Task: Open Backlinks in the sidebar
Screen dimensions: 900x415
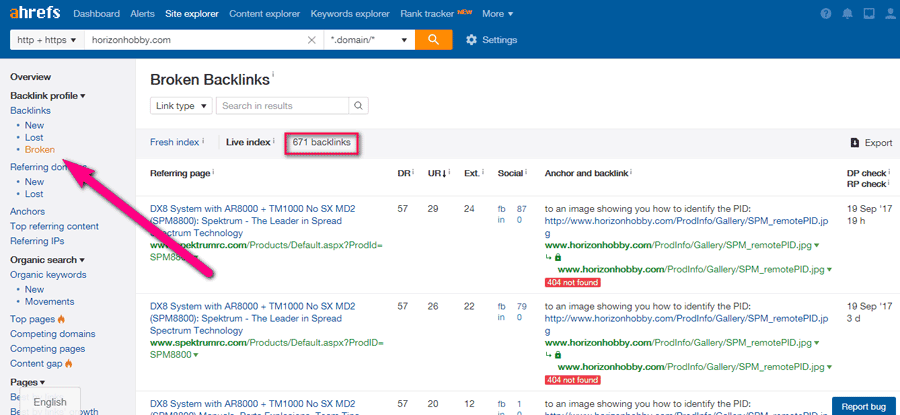Action: click(30, 110)
